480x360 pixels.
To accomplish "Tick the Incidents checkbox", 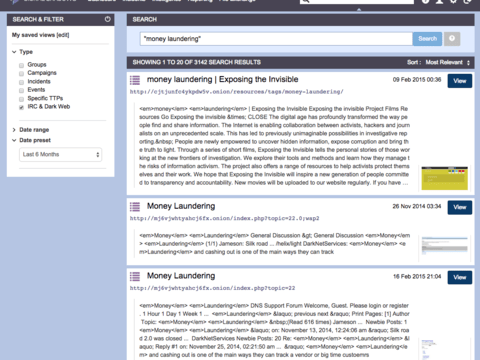I will coord(21,82).
